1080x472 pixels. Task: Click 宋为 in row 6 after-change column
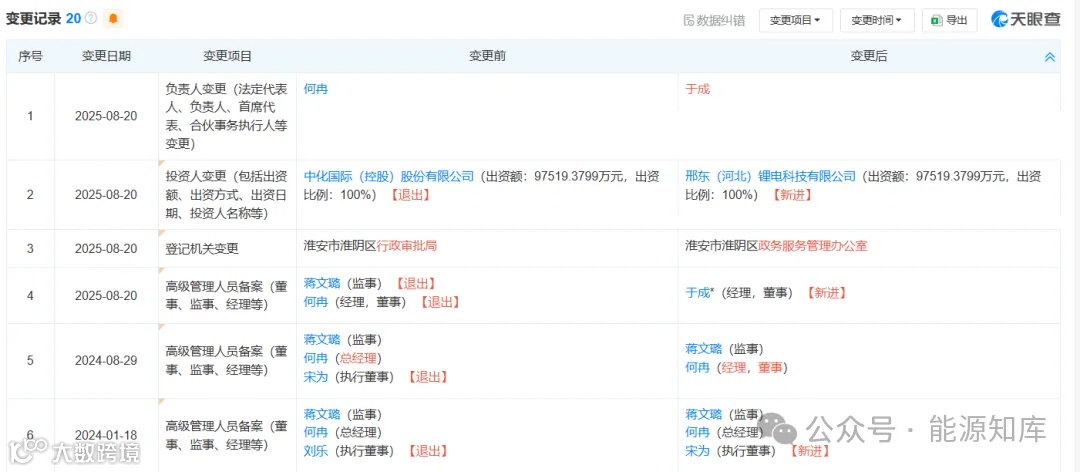pyautogui.click(x=697, y=451)
